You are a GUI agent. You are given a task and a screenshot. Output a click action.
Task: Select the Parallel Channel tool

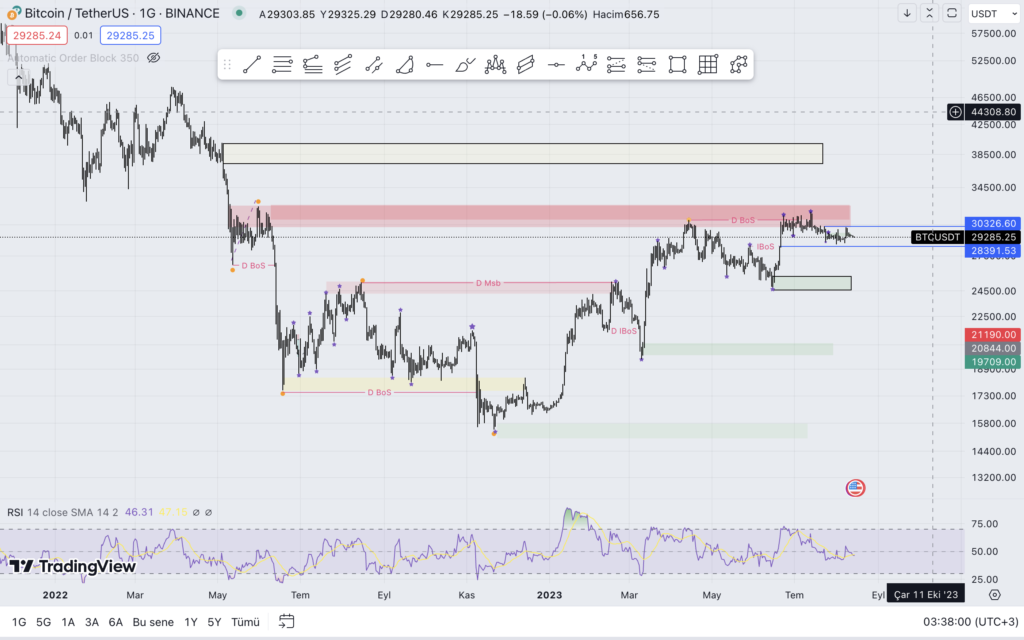point(526,65)
